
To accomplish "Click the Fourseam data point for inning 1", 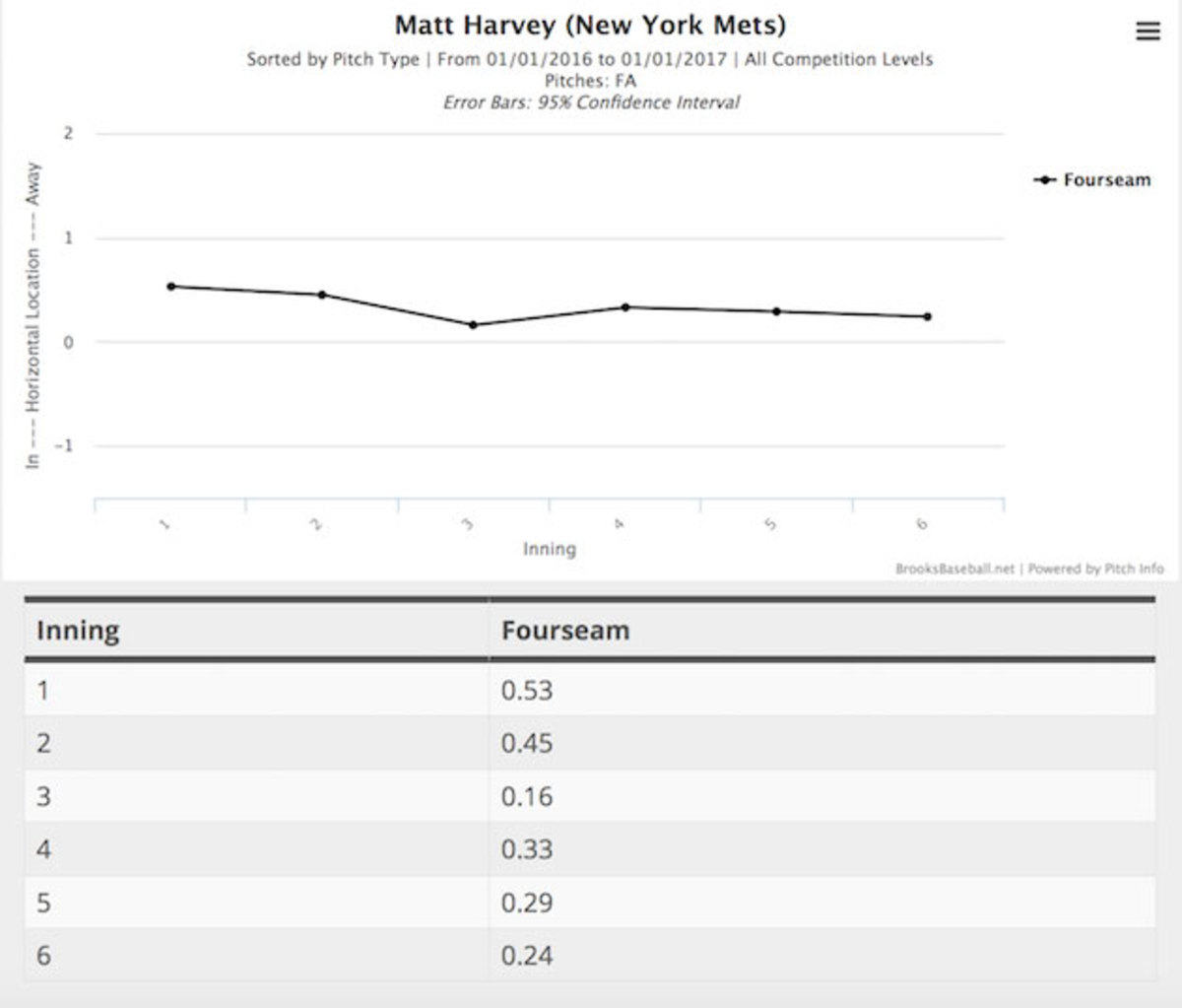I will click(170, 287).
